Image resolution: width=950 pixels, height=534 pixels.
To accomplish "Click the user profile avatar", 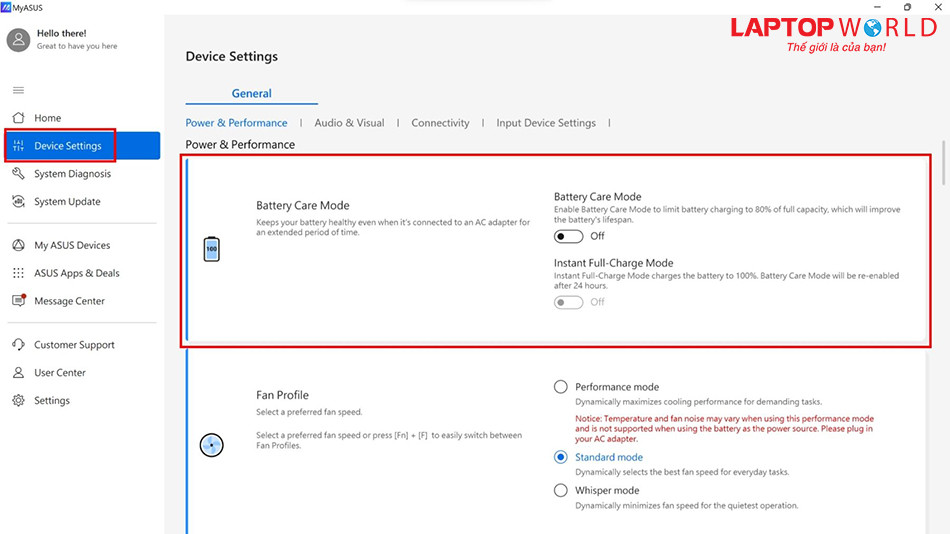I will click(19, 39).
